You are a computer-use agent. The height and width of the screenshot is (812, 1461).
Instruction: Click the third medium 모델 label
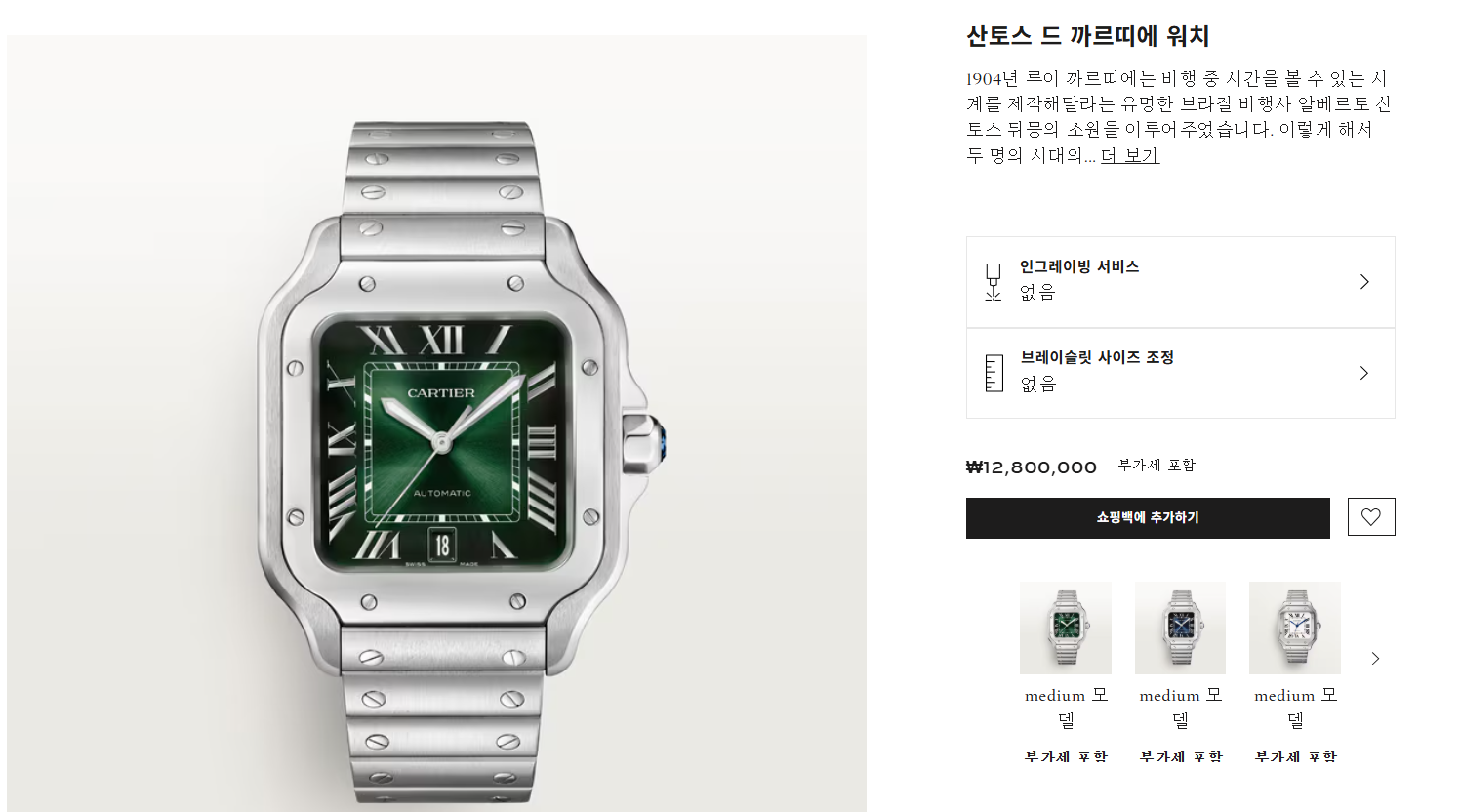click(x=1295, y=708)
